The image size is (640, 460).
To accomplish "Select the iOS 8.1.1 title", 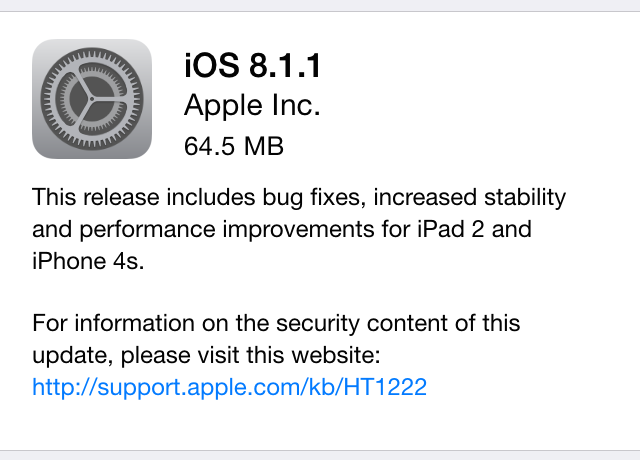I will 252,65.
